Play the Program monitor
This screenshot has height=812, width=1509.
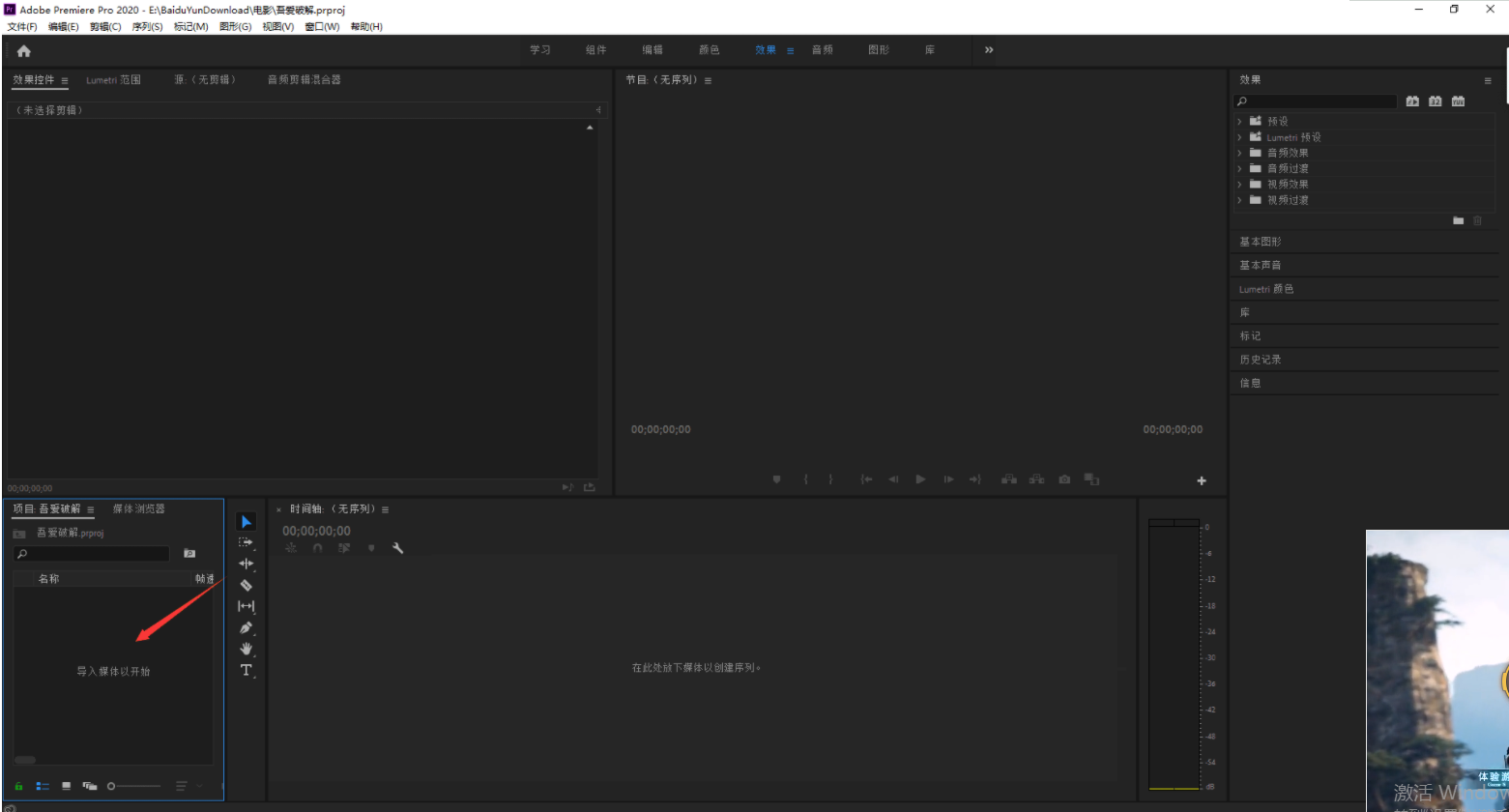tap(920, 479)
